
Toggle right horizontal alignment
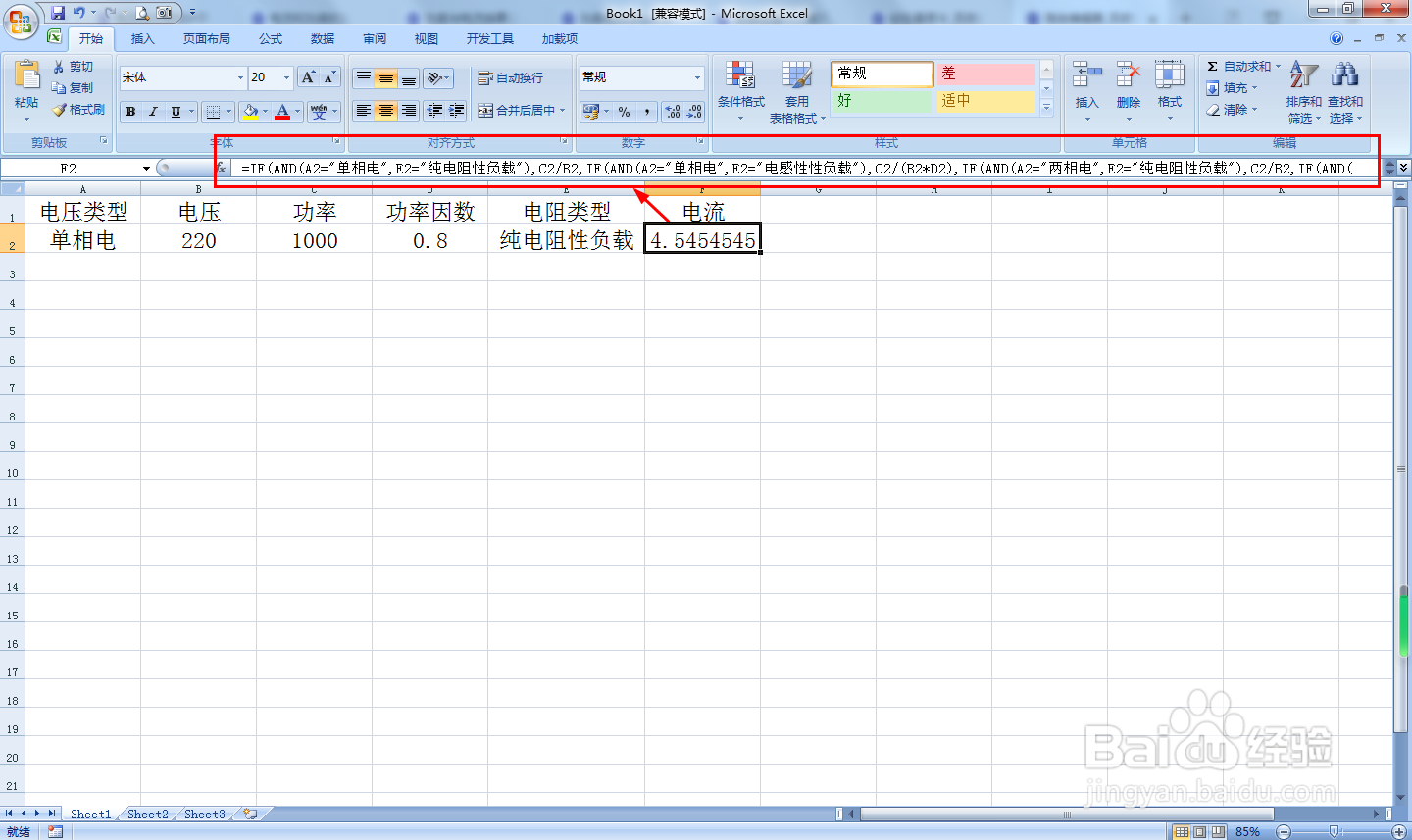tap(409, 111)
